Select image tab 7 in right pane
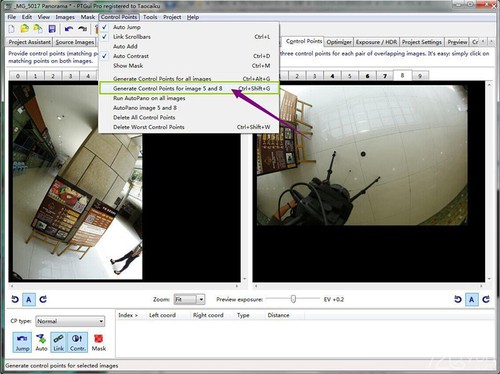500x374 pixels. coord(385,76)
